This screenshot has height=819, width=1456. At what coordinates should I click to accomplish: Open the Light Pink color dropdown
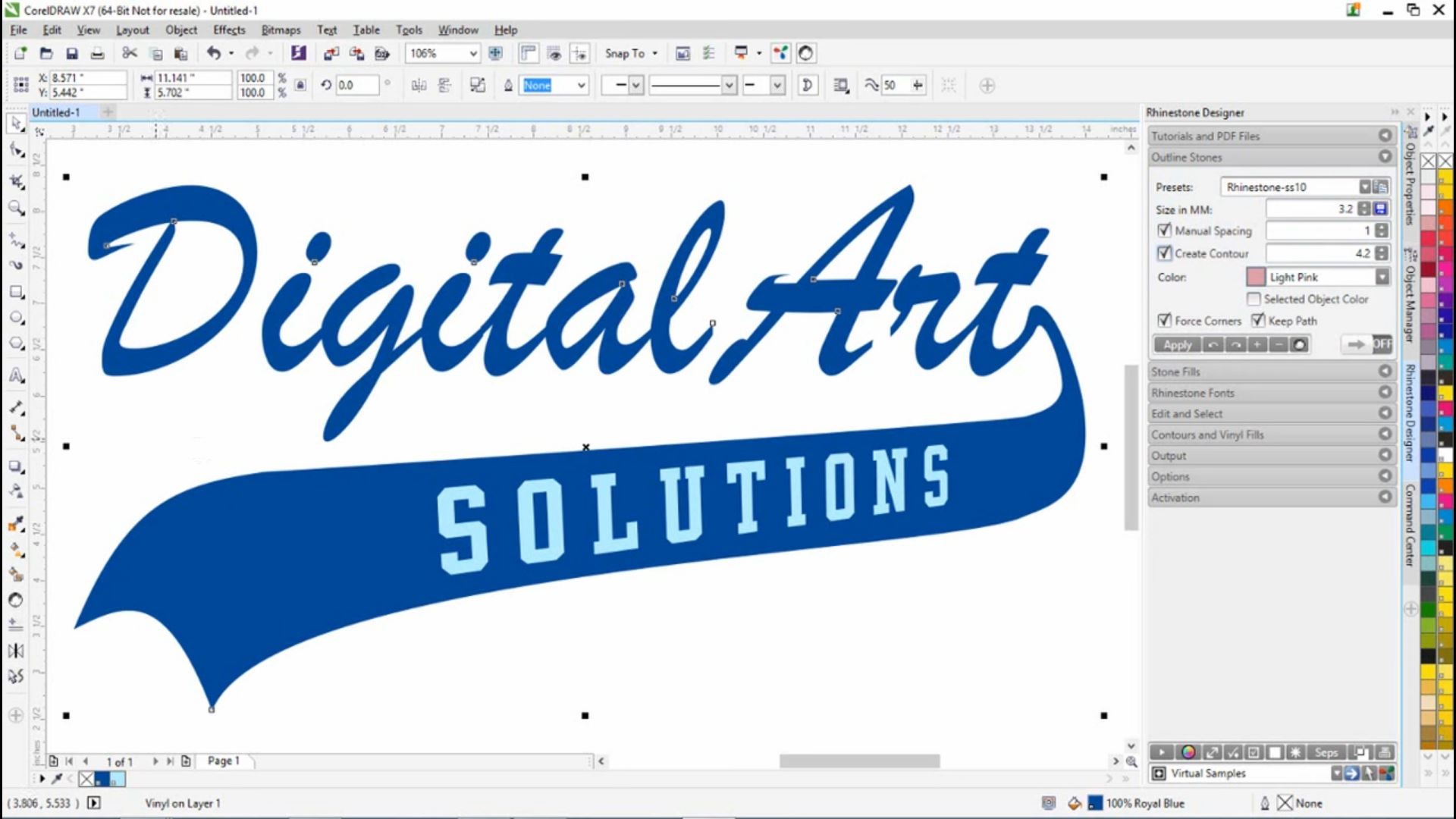1382,277
